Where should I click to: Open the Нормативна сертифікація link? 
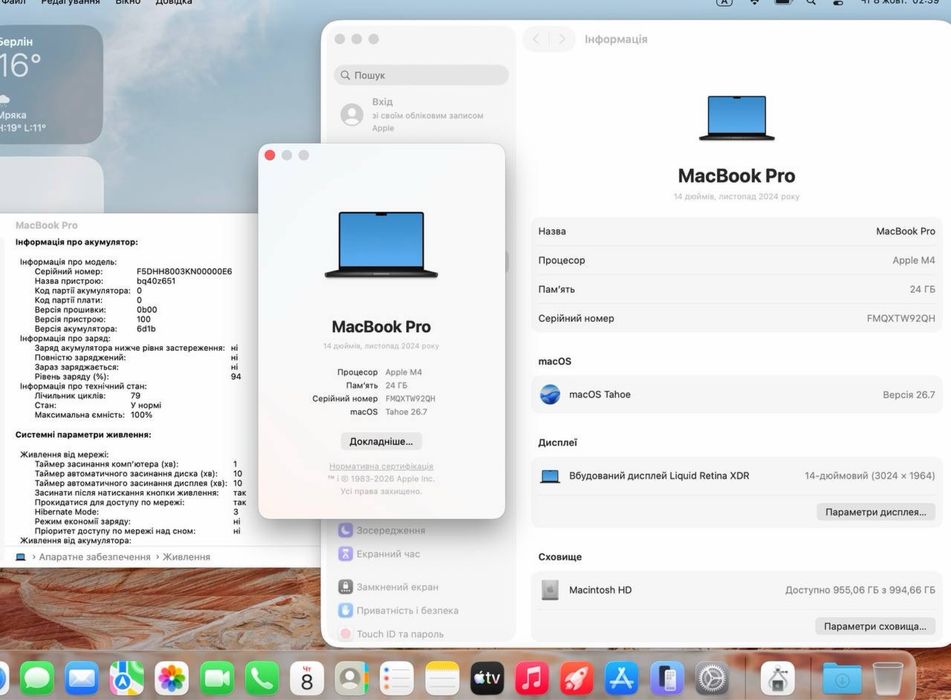tap(381, 466)
